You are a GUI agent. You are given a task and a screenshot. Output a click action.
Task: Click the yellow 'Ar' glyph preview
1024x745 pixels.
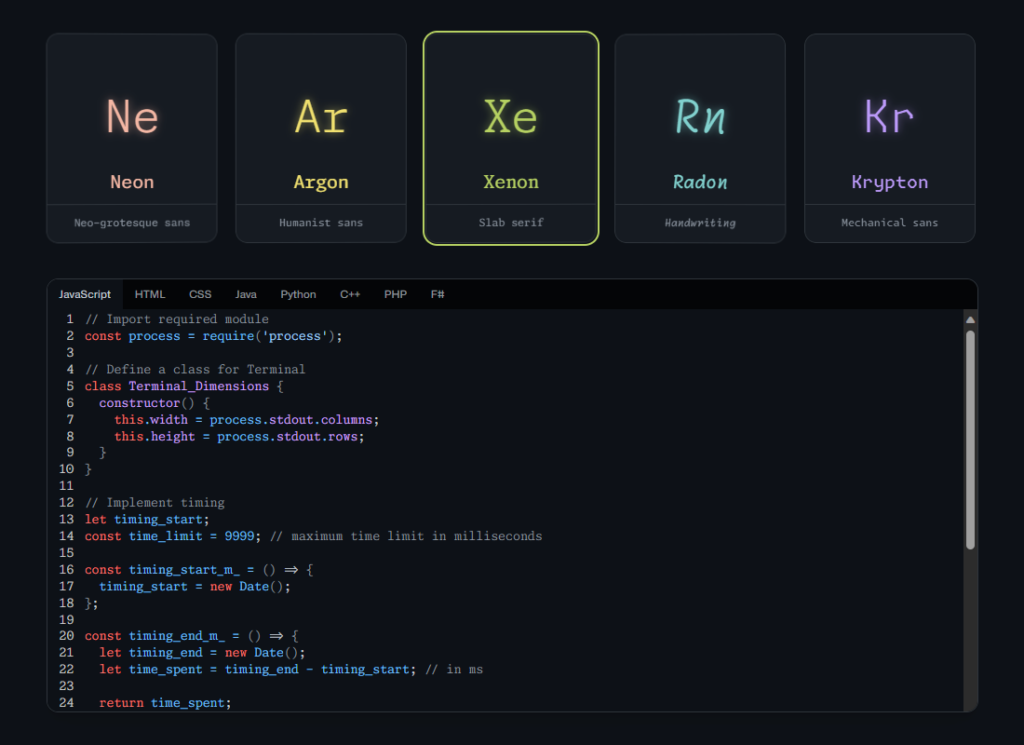click(x=321, y=117)
